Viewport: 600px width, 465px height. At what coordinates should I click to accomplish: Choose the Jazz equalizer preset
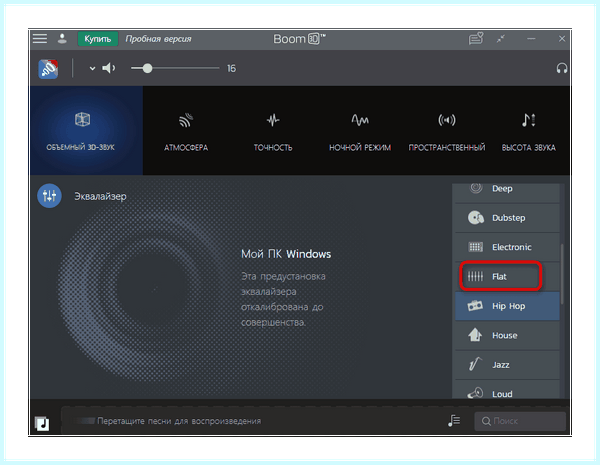click(x=507, y=365)
